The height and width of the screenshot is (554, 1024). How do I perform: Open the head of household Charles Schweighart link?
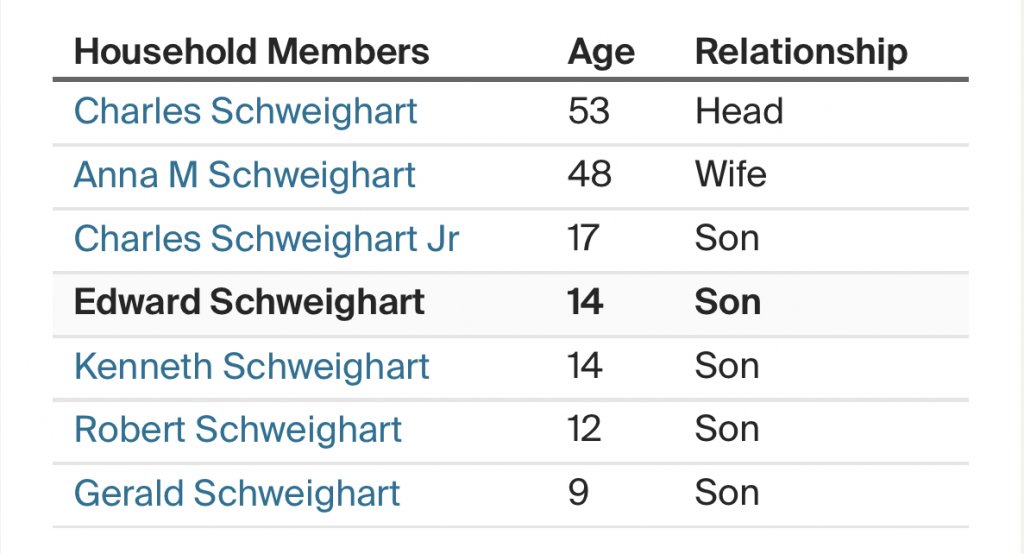[x=246, y=111]
